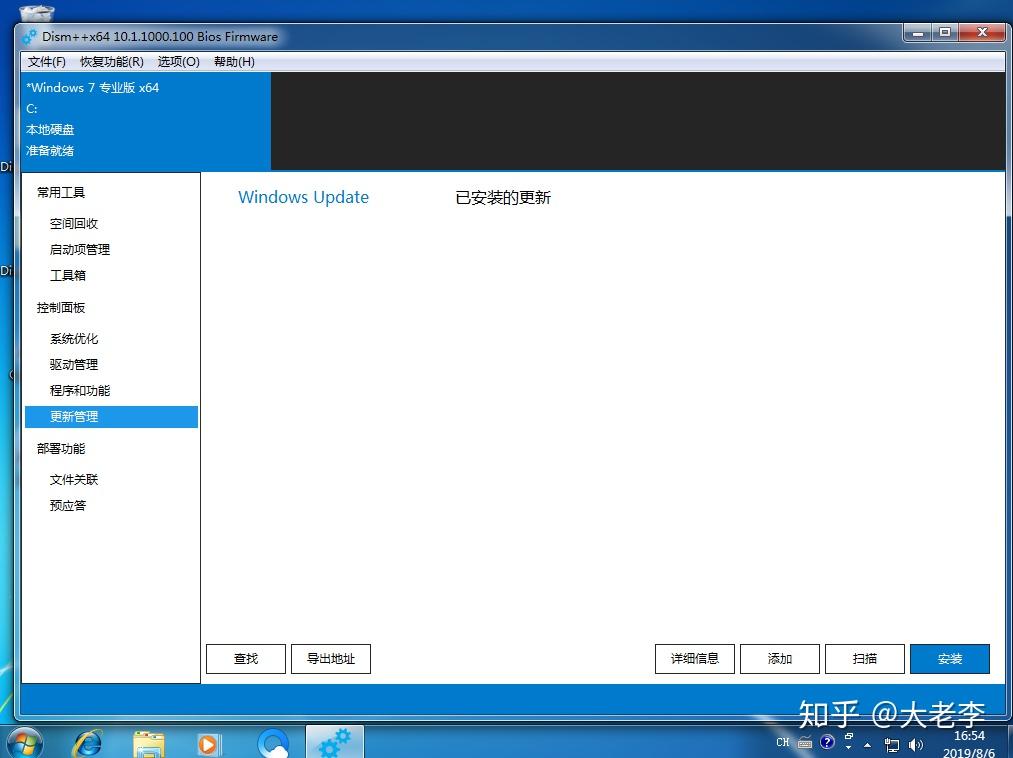Click the 扫描 button
This screenshot has height=758, width=1013.
864,658
